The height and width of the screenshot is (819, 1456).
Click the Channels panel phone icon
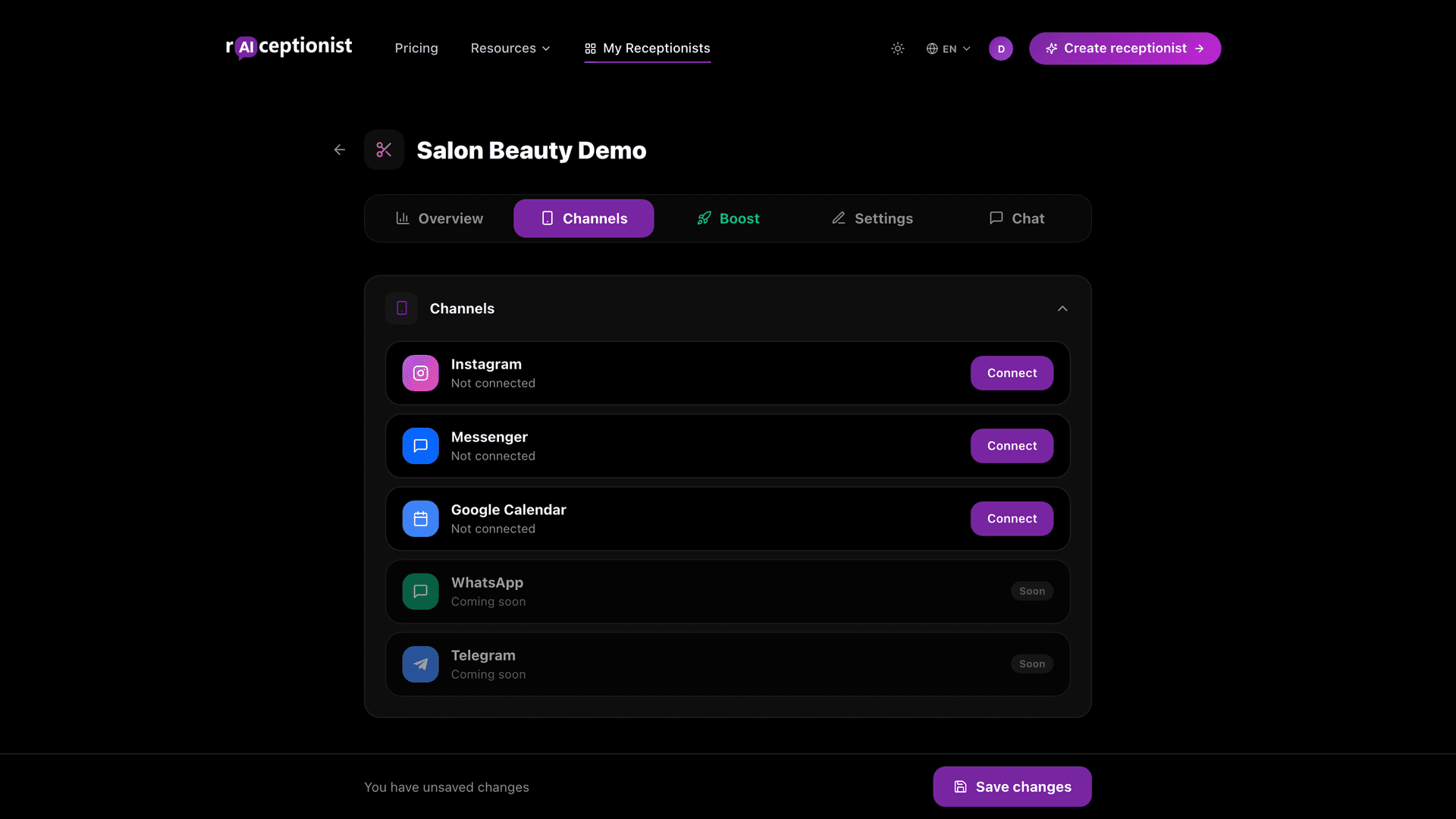402,309
